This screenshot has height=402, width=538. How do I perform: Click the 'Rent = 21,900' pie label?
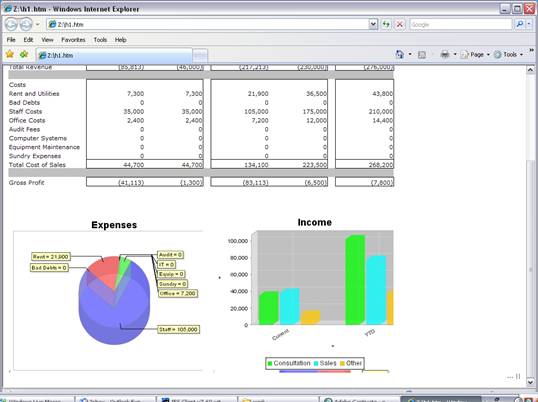coord(51,257)
